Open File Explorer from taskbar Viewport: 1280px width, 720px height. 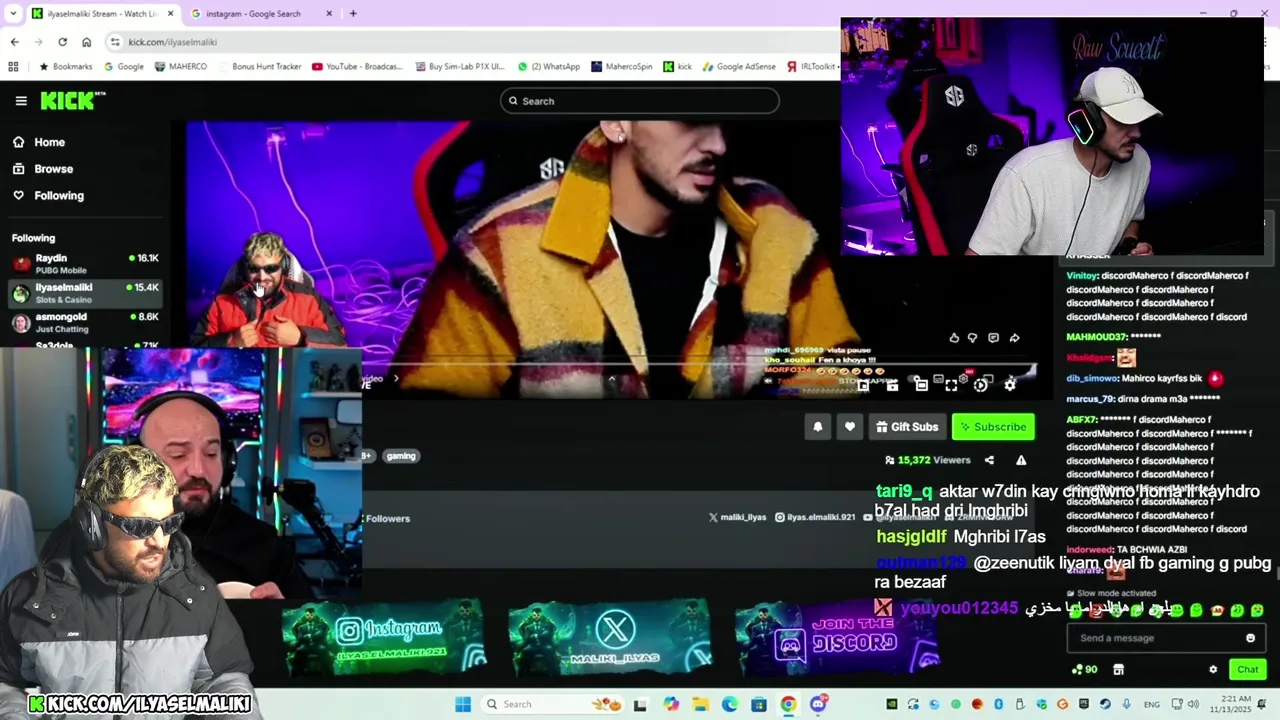click(701, 704)
